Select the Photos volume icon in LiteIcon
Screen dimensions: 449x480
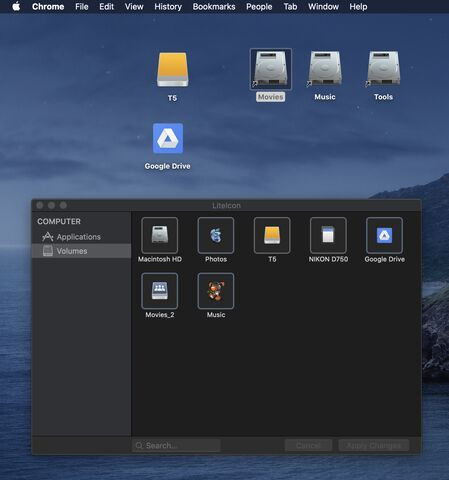pos(216,235)
